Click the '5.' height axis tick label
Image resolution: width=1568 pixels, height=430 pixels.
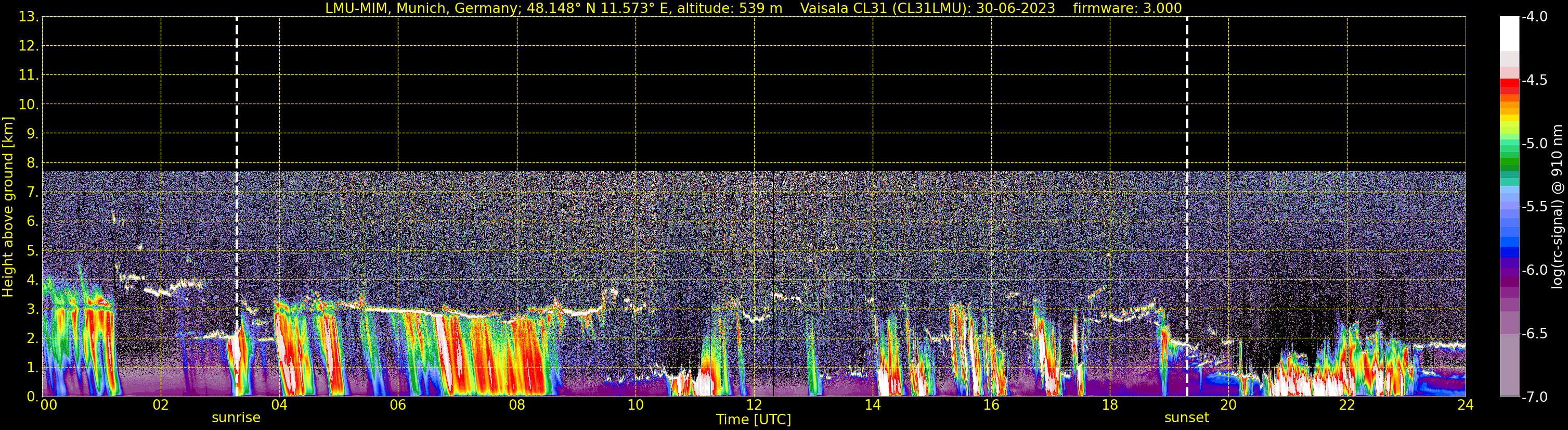32,250
